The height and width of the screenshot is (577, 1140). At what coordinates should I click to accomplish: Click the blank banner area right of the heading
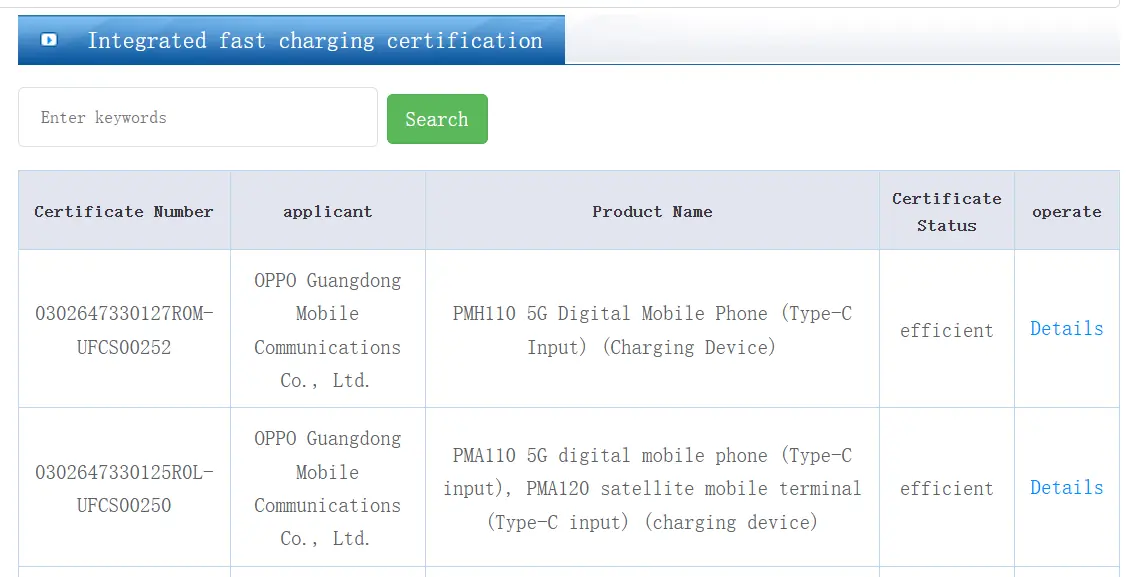tap(842, 40)
